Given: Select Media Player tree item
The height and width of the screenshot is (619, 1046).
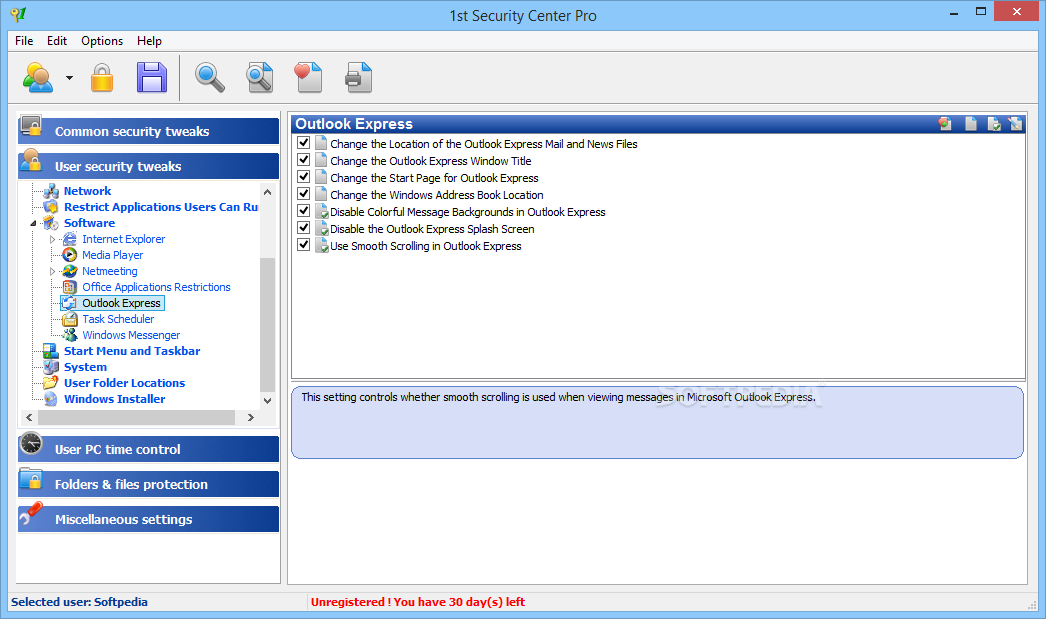Looking at the screenshot, I should [x=113, y=255].
